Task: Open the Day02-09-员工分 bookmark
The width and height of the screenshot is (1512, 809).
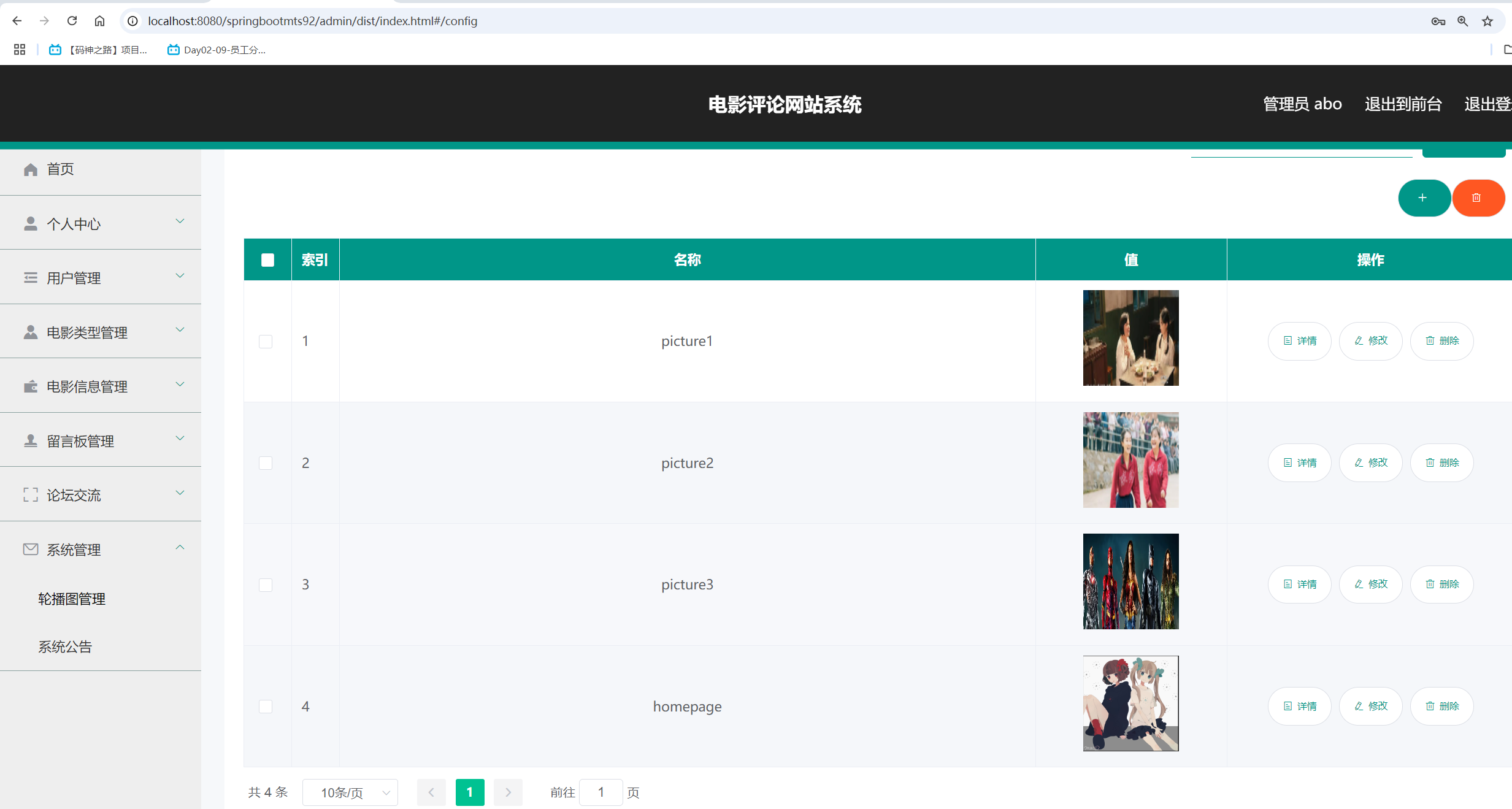Action: (217, 50)
